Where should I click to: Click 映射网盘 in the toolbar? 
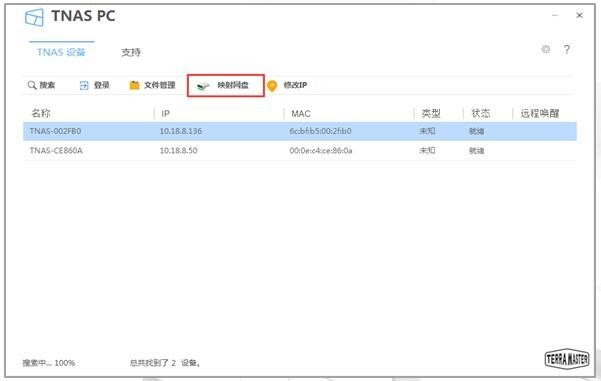[233, 85]
